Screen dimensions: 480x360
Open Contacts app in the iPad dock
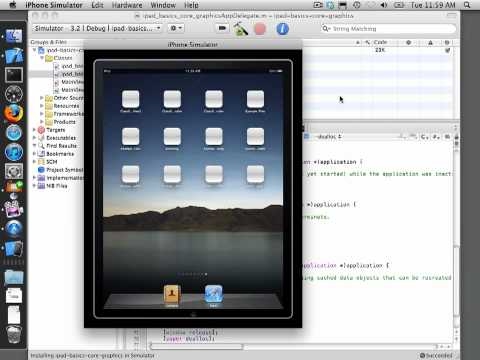coord(172,294)
